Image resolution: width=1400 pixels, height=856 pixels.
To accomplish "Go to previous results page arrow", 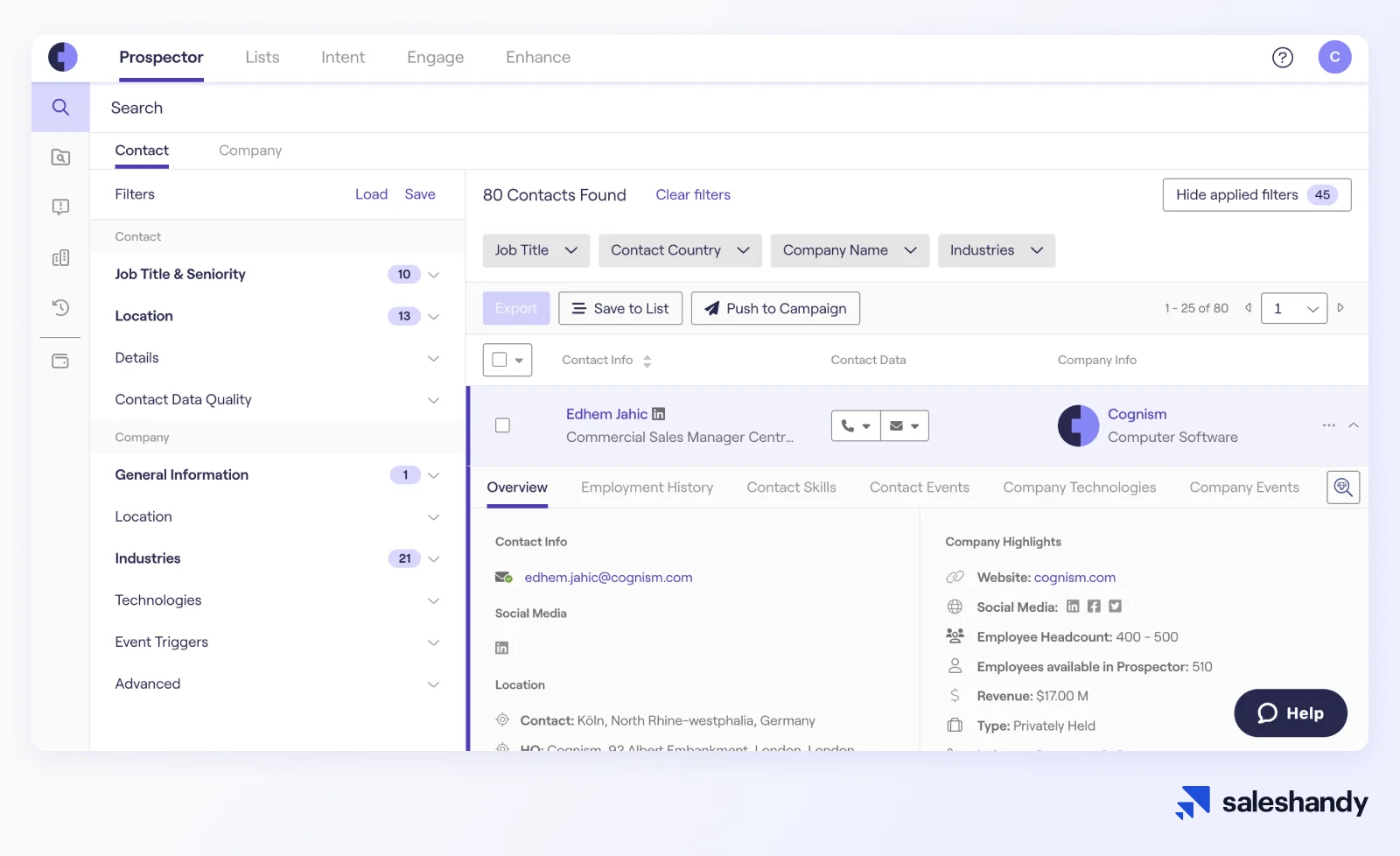I will click(1248, 308).
